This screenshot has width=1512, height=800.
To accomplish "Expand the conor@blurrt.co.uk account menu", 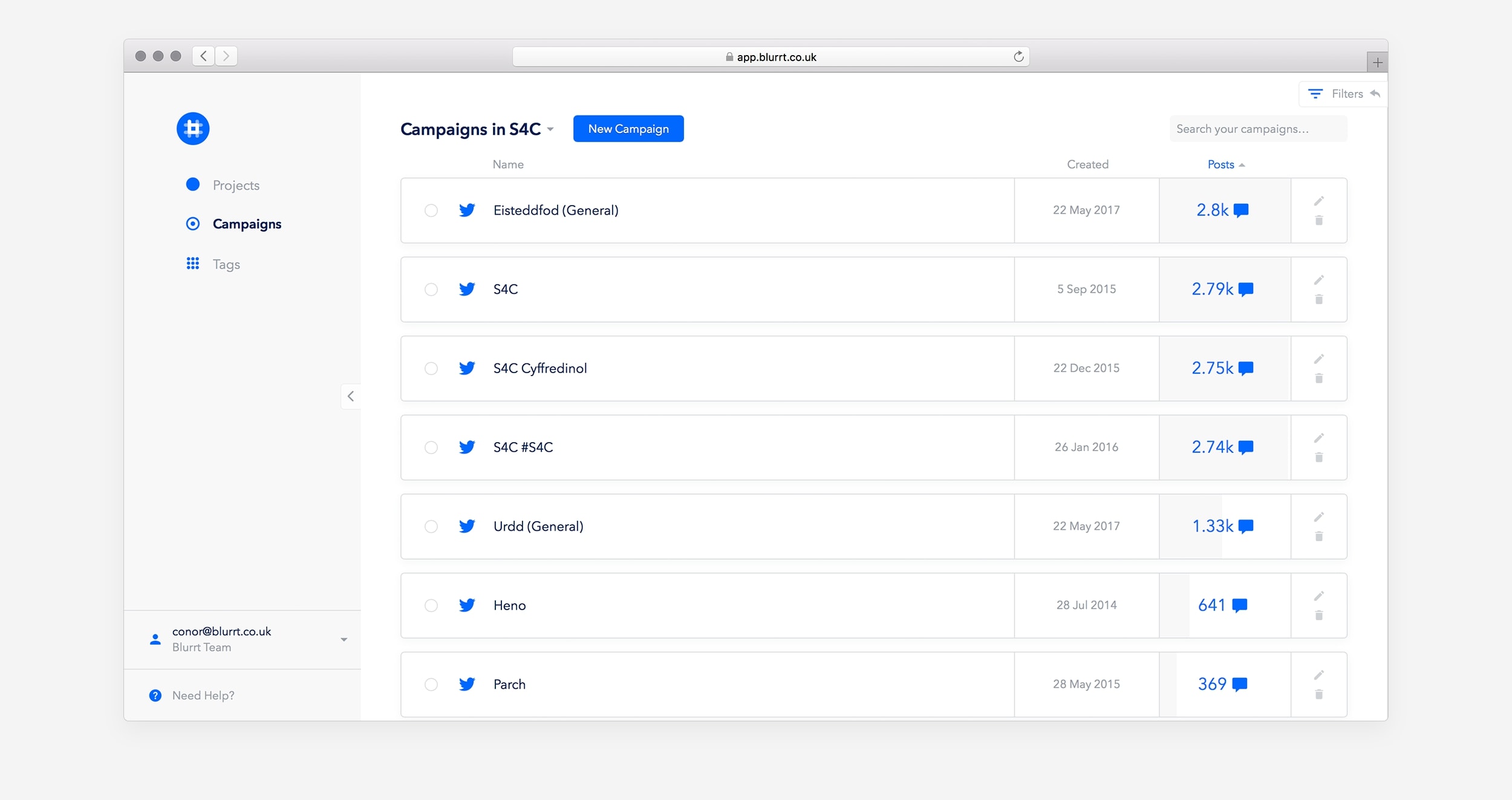I will [344, 639].
